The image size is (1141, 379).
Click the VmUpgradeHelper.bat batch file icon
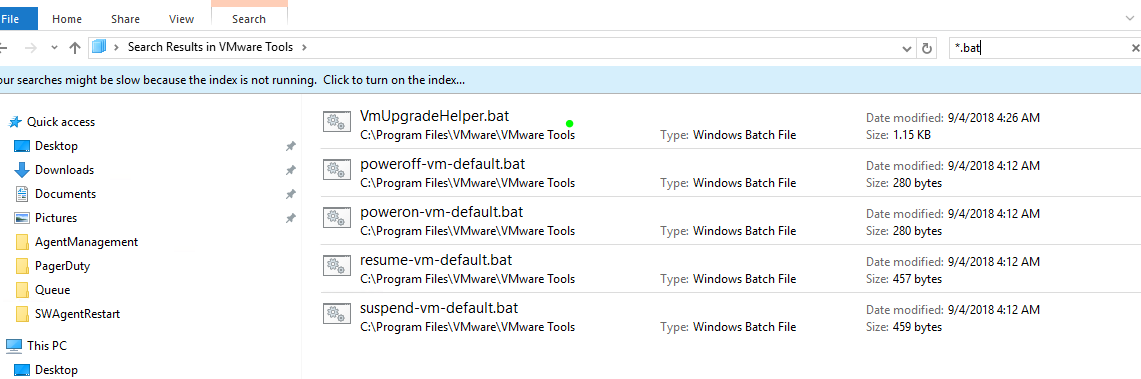[337, 122]
